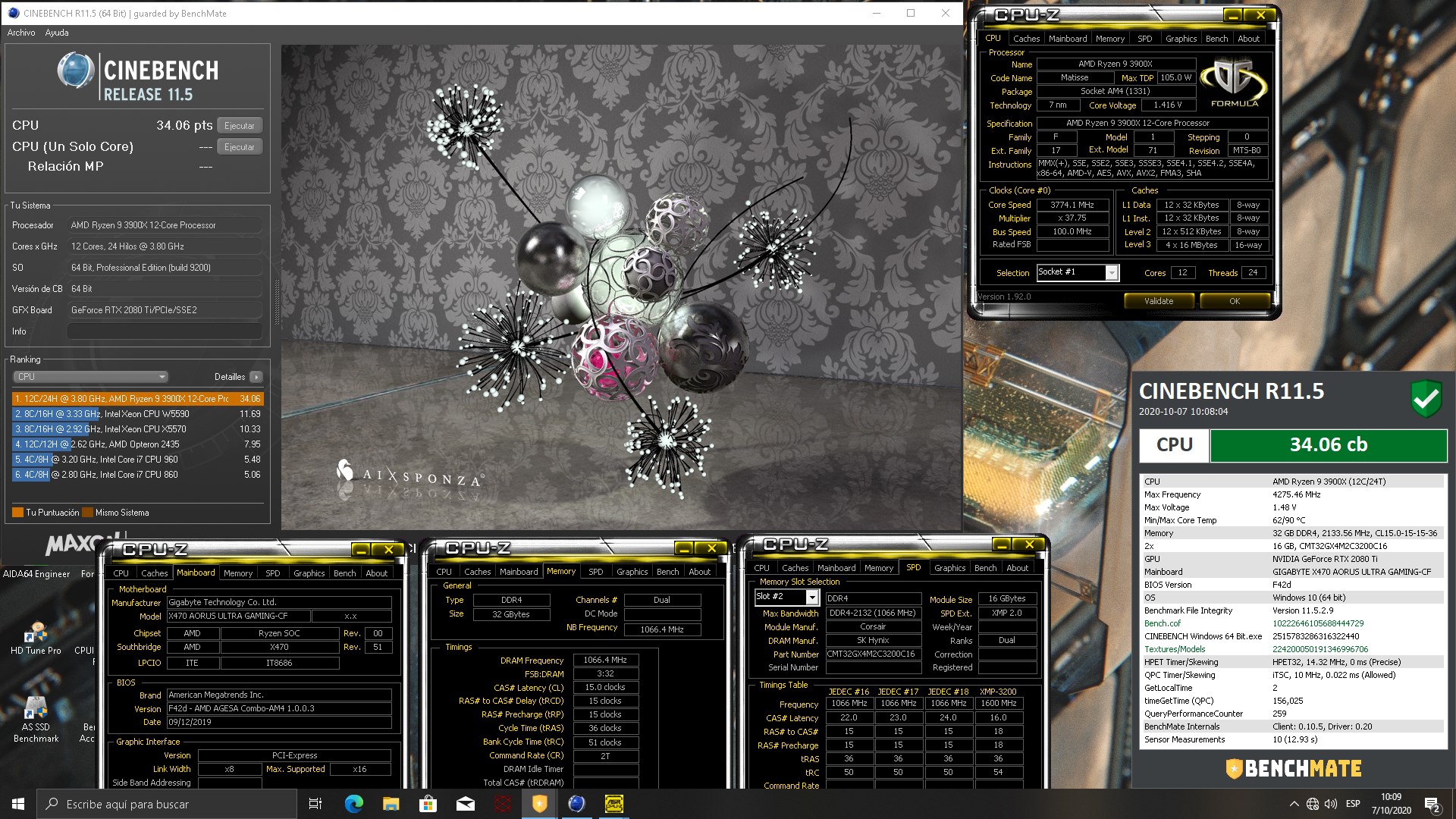Click the XMP-3200 timings column header
This screenshot has height=819, width=1456.
tap(997, 692)
